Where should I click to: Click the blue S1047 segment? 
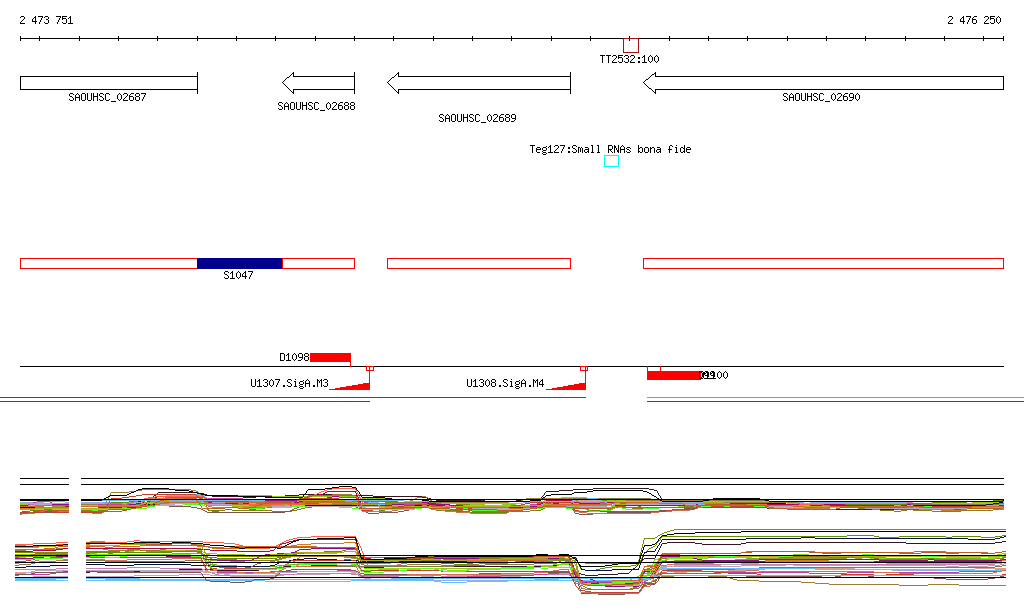[x=239, y=263]
